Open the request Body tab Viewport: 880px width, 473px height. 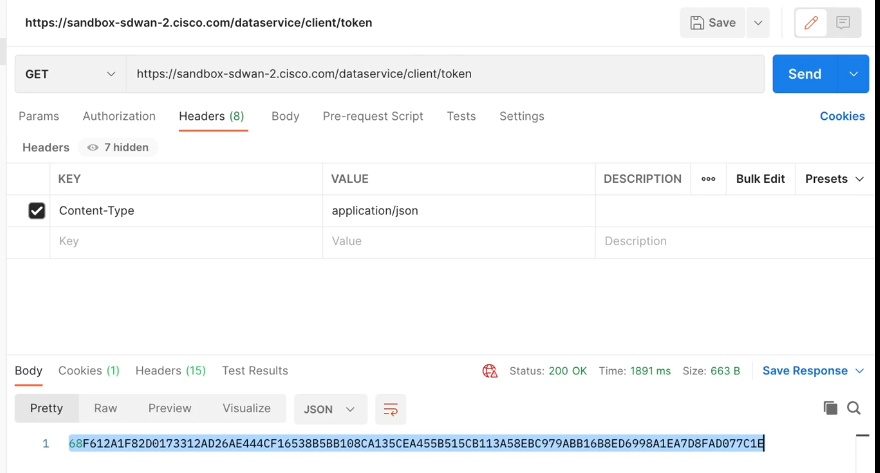pyautogui.click(x=285, y=116)
